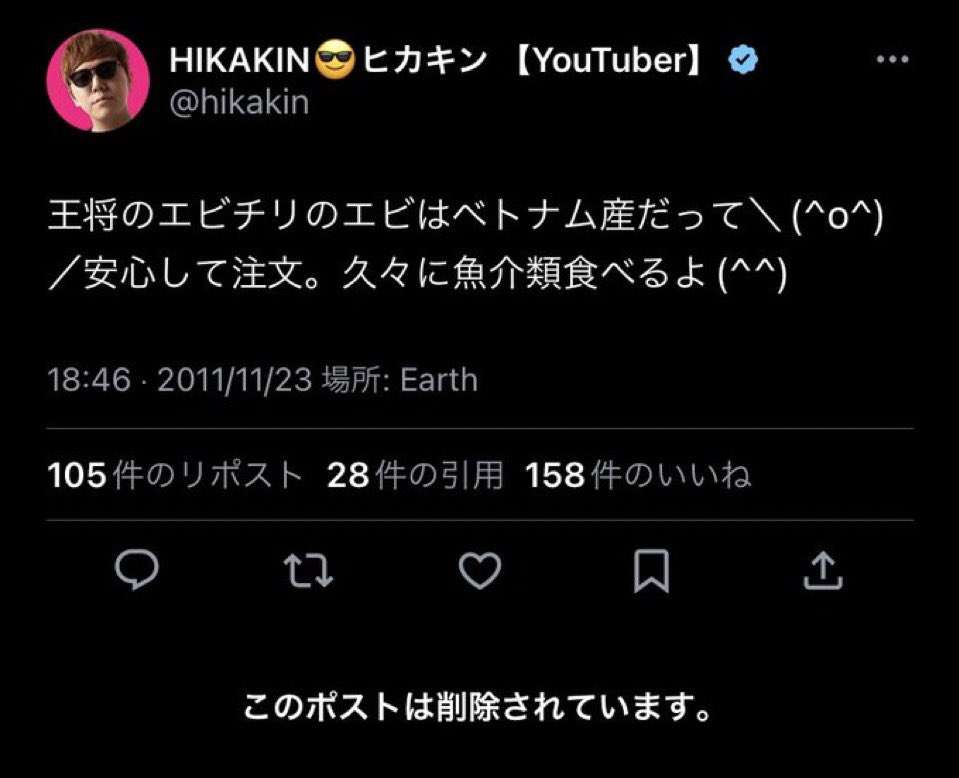This screenshot has height=778, width=959.
Task: Open the three-dot more options menu
Action: 892,61
